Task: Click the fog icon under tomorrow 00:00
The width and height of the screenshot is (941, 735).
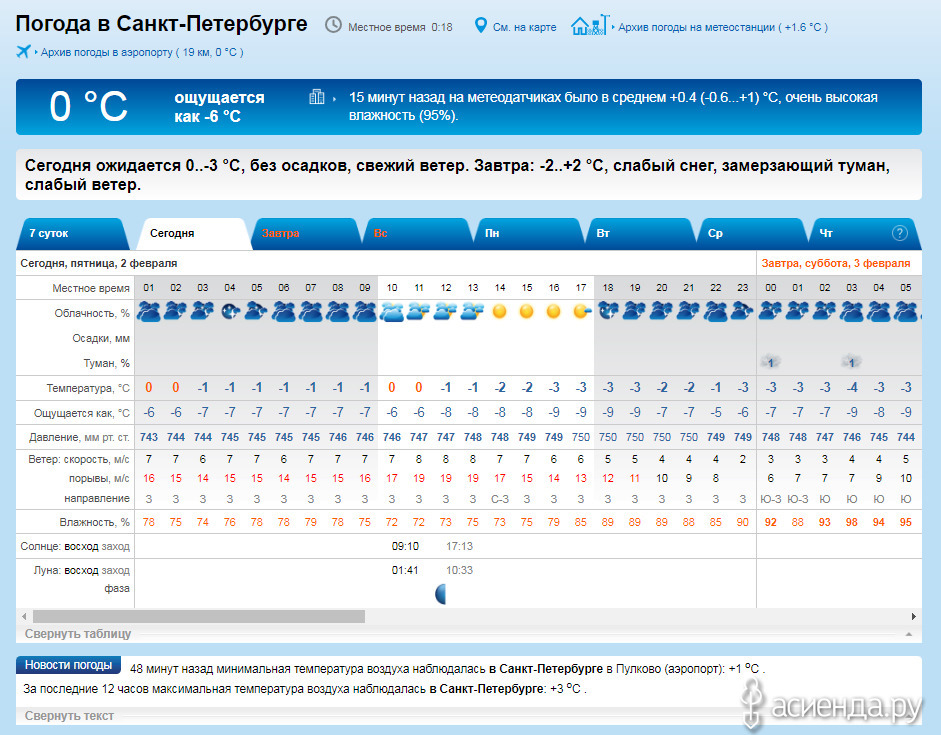Action: pos(771,362)
